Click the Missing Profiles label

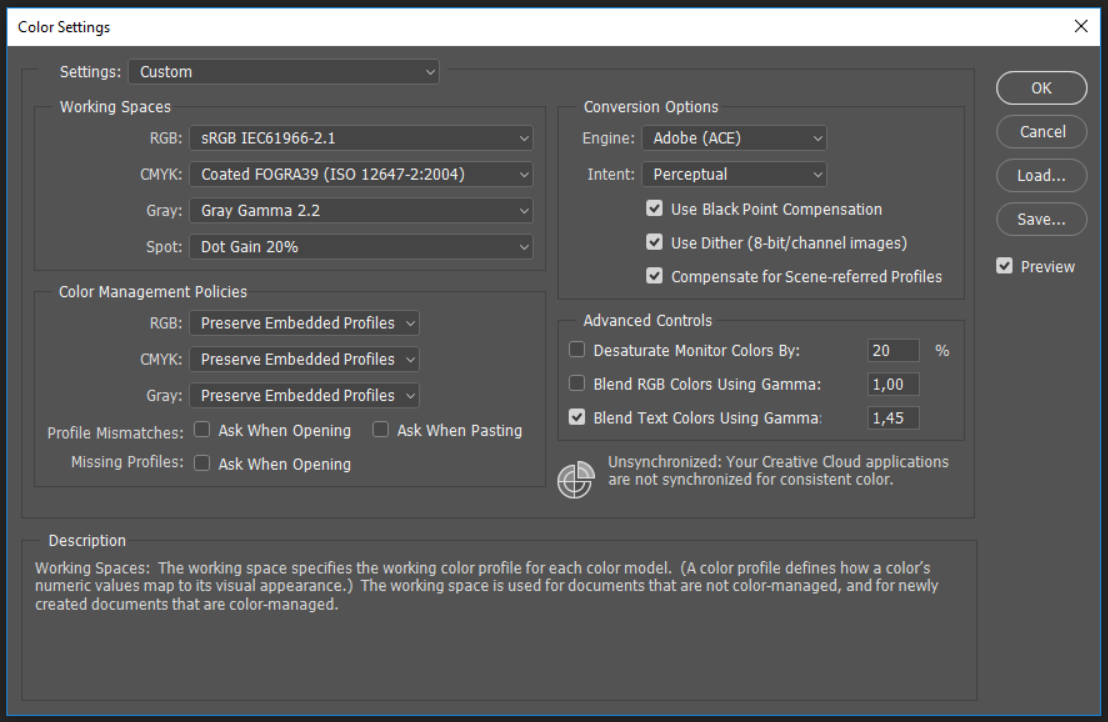coord(127,462)
